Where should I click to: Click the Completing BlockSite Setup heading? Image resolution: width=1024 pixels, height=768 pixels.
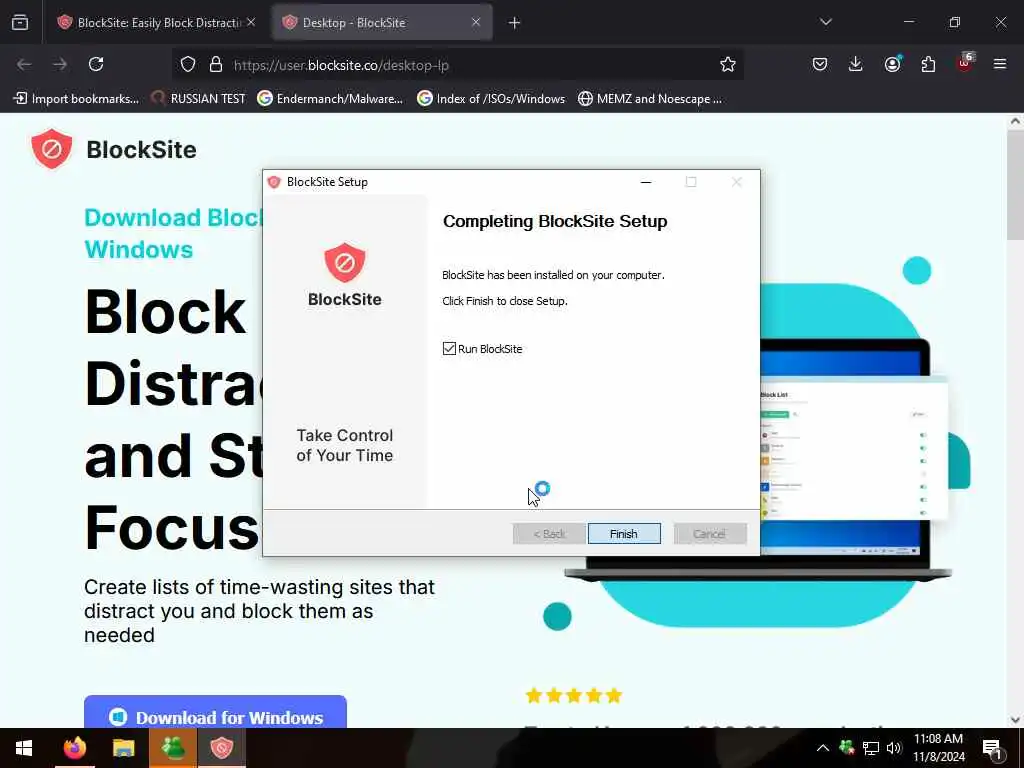(555, 221)
